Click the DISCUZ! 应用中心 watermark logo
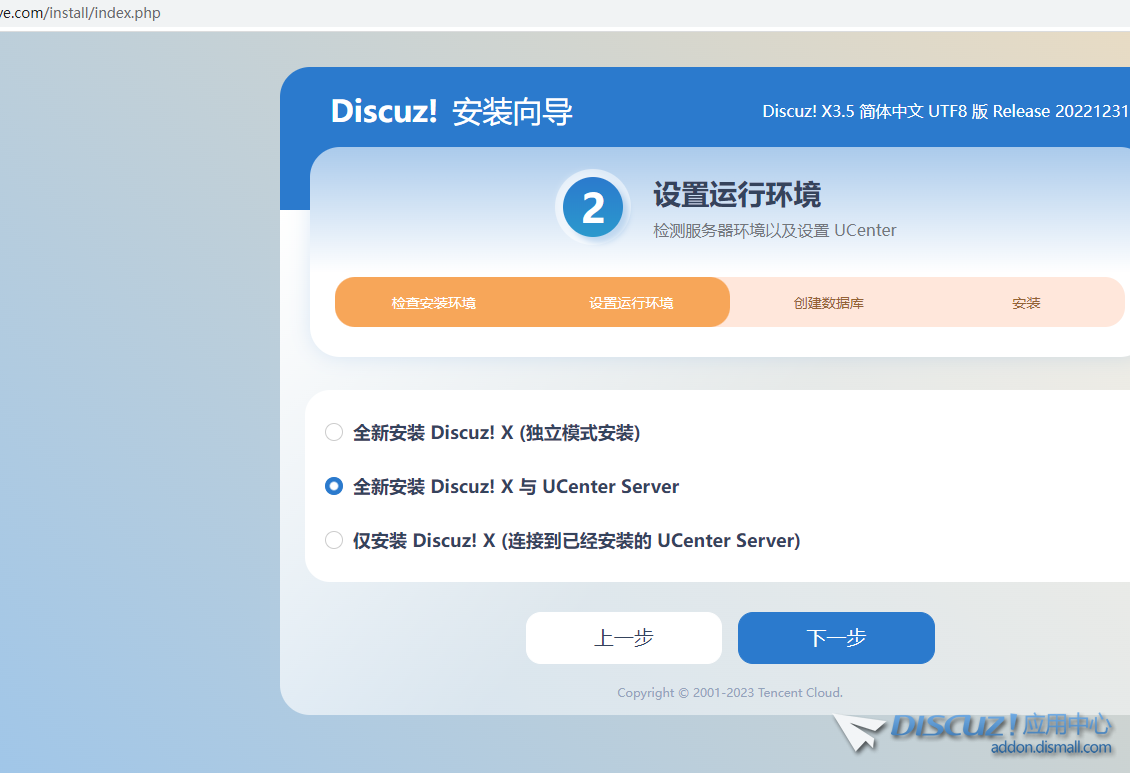Screen dimensions: 1130x773 tap(1000, 726)
